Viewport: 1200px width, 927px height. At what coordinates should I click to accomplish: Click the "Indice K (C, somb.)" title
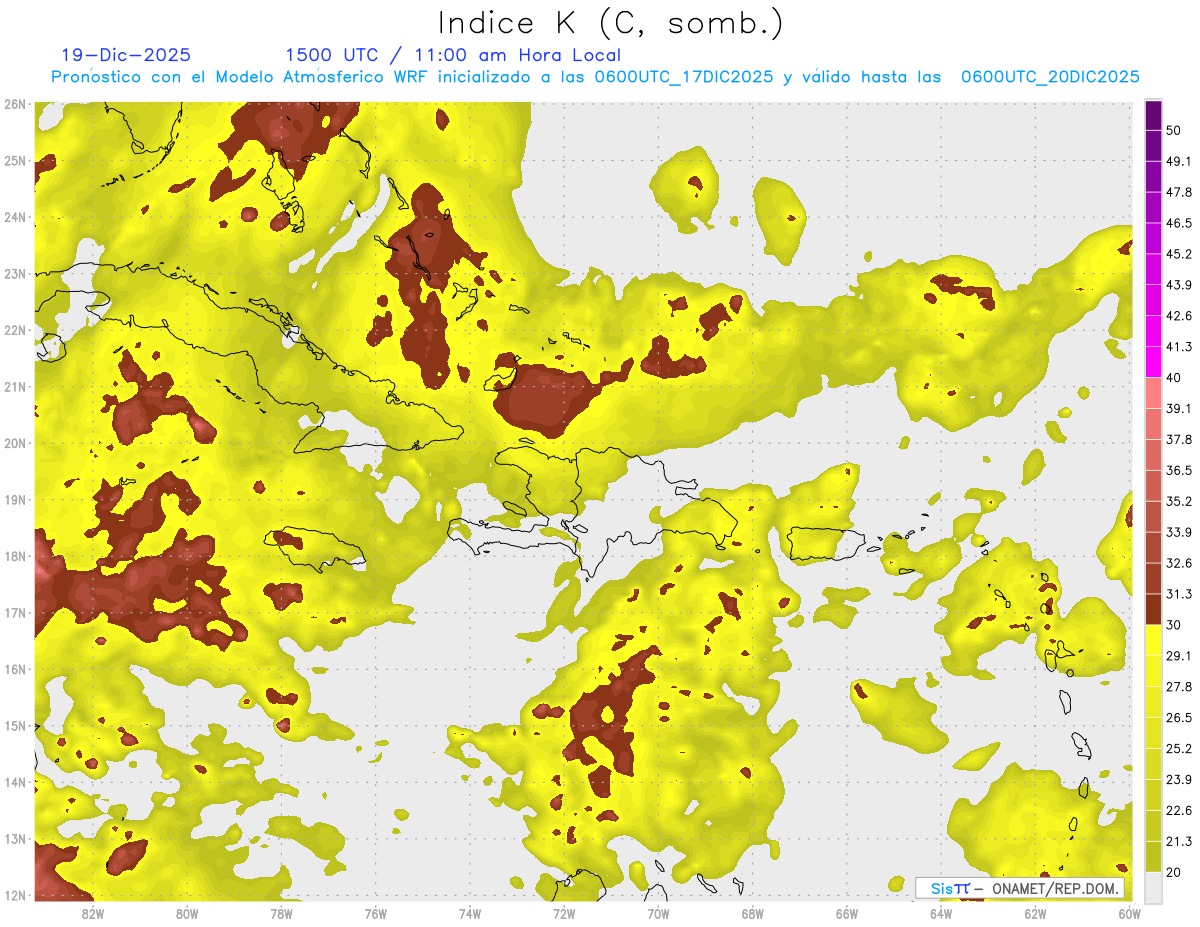(x=610, y=23)
